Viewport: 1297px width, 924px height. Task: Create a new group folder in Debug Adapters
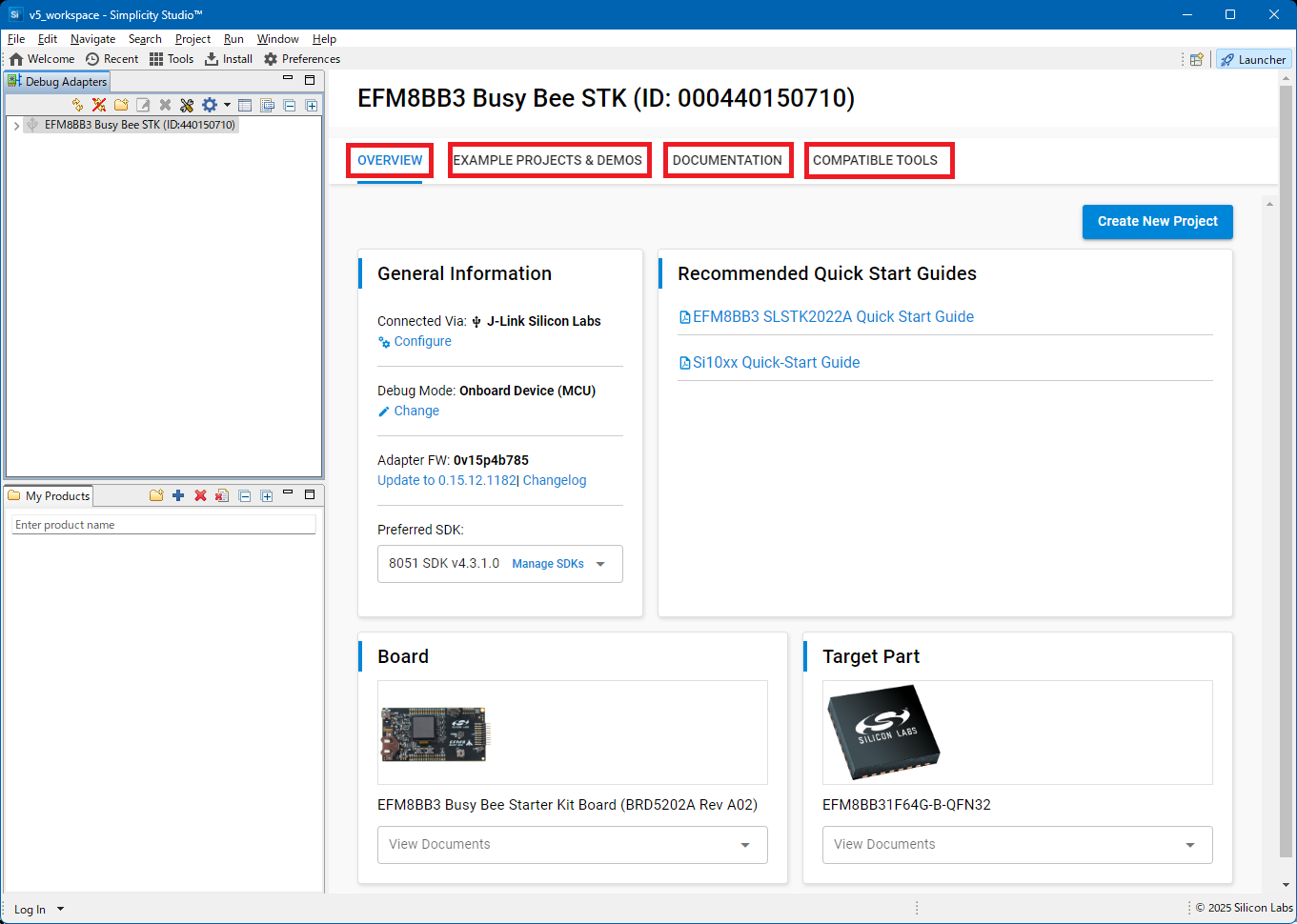(x=121, y=105)
